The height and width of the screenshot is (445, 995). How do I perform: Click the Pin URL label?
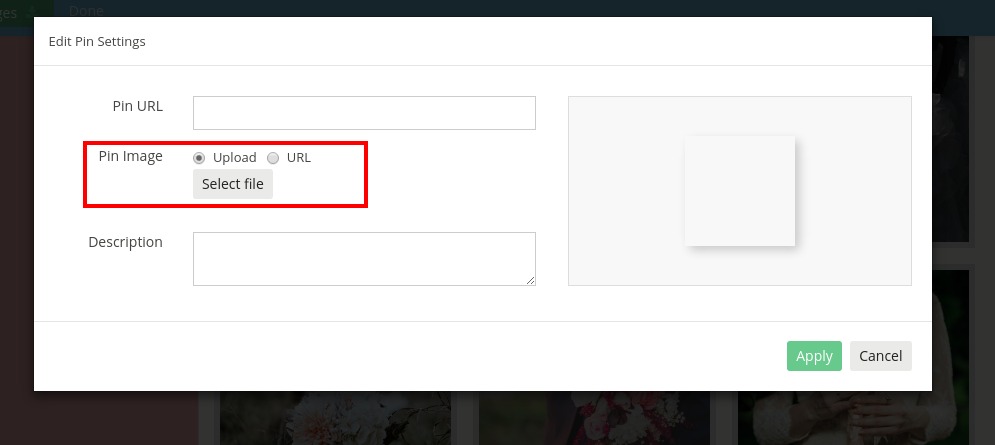138,106
